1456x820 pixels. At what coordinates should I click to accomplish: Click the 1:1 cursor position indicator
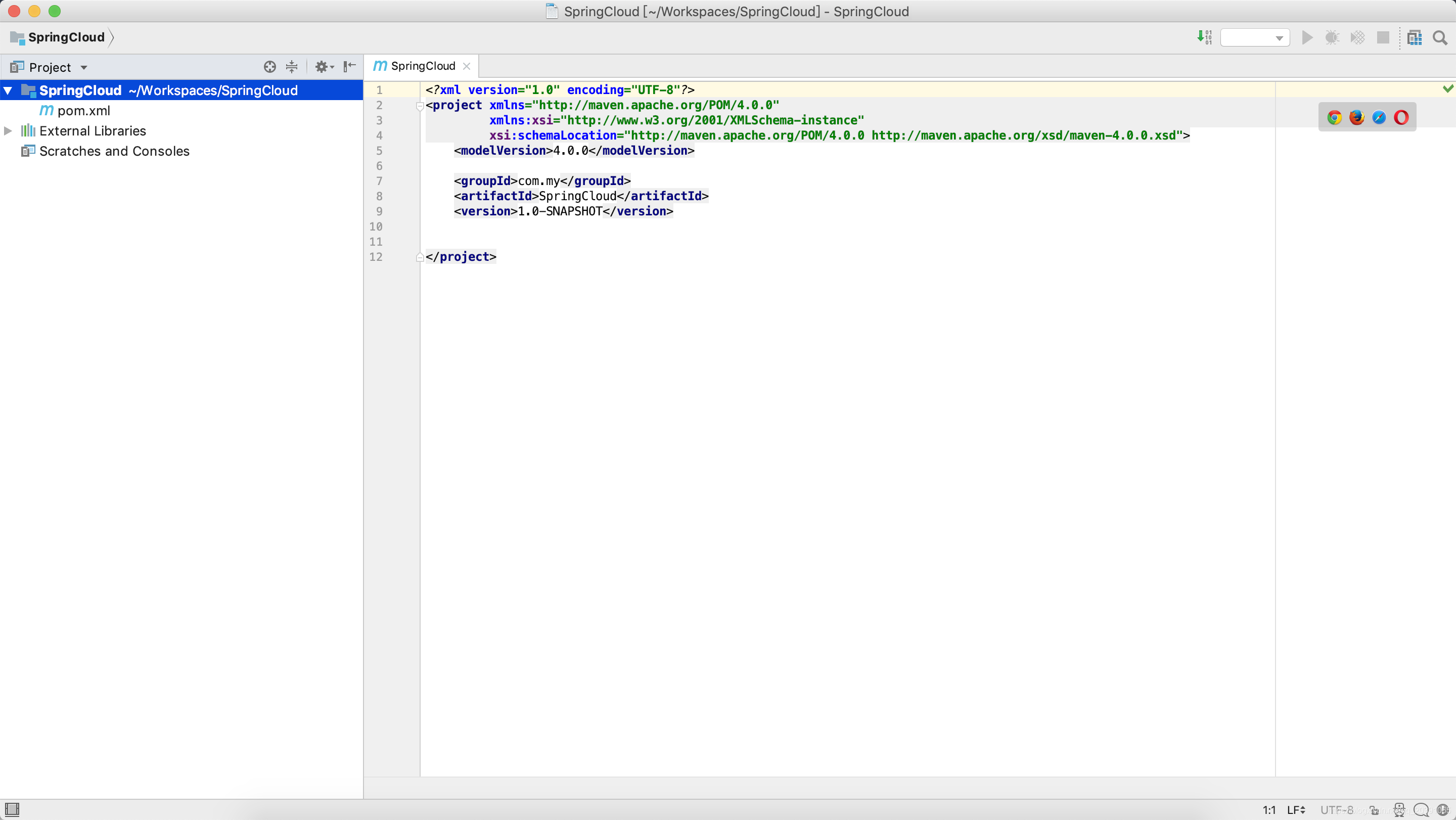click(1269, 810)
